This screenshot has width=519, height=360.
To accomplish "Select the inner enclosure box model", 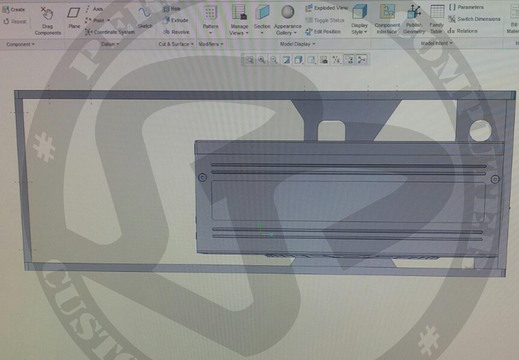I will click(x=349, y=199).
